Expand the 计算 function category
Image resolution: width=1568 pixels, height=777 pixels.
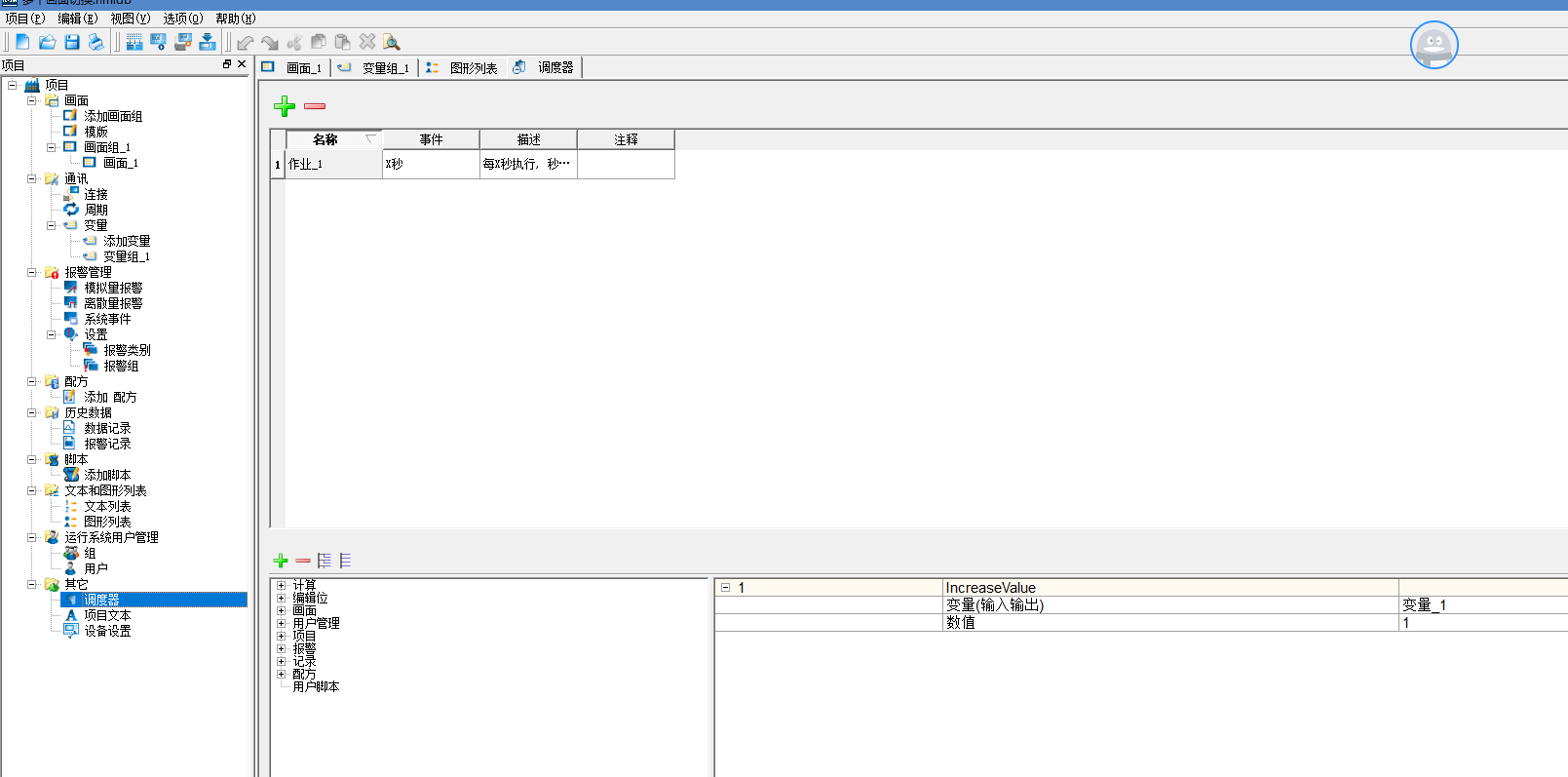(282, 585)
